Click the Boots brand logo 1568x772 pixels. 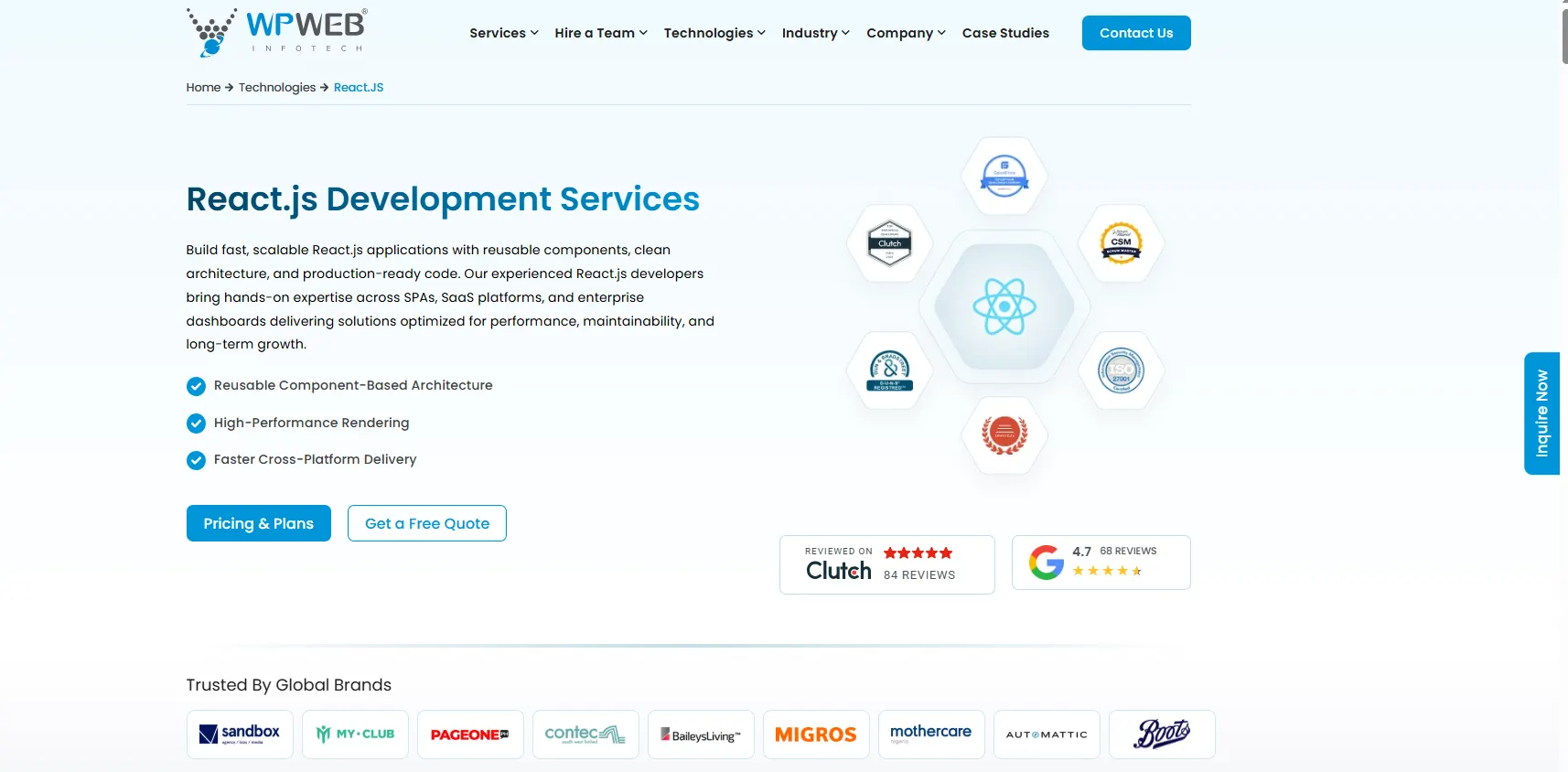tap(1162, 734)
